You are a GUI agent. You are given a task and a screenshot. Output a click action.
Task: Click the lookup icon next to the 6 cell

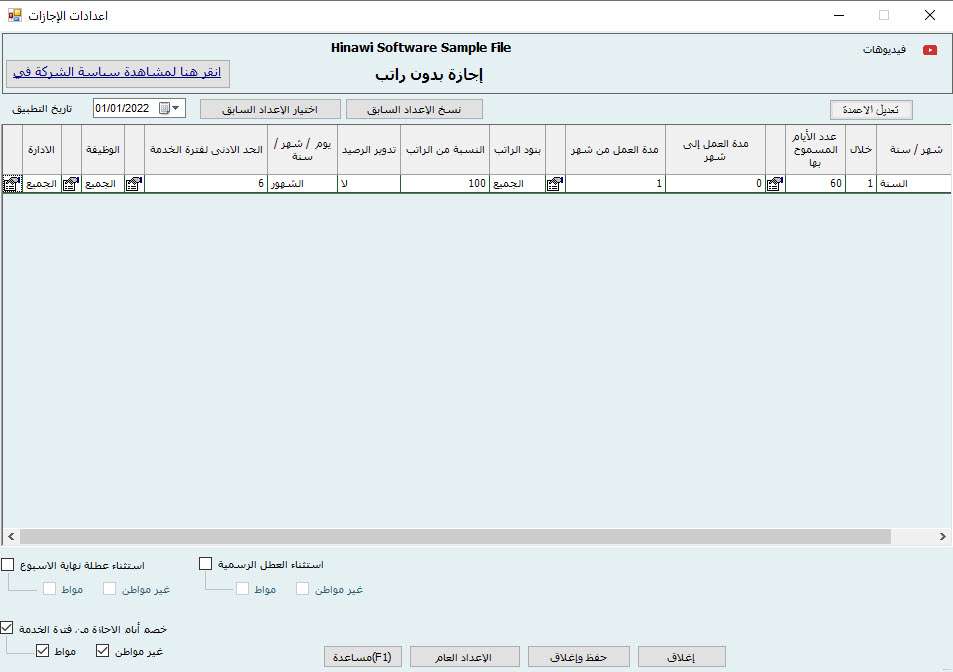(134, 183)
